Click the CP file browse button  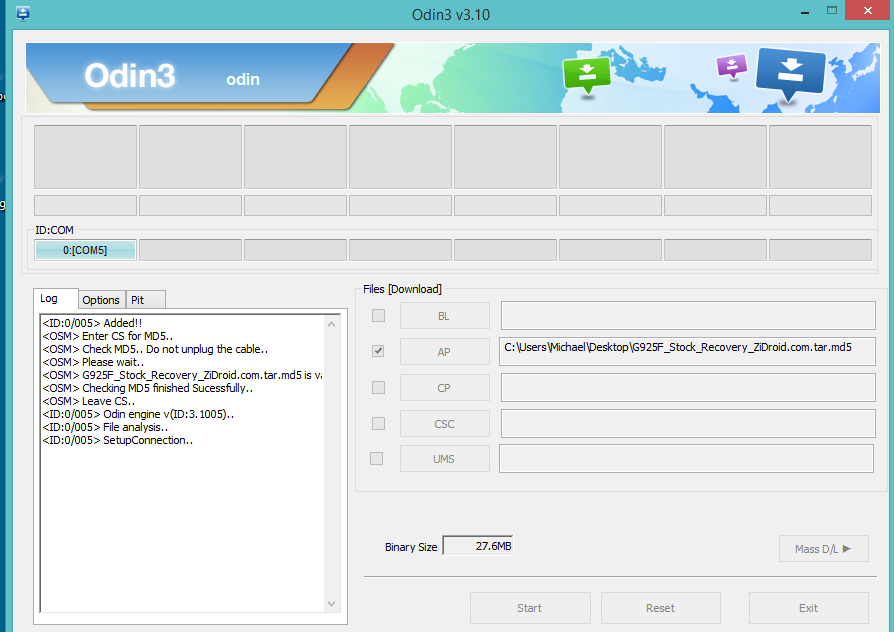tap(444, 388)
